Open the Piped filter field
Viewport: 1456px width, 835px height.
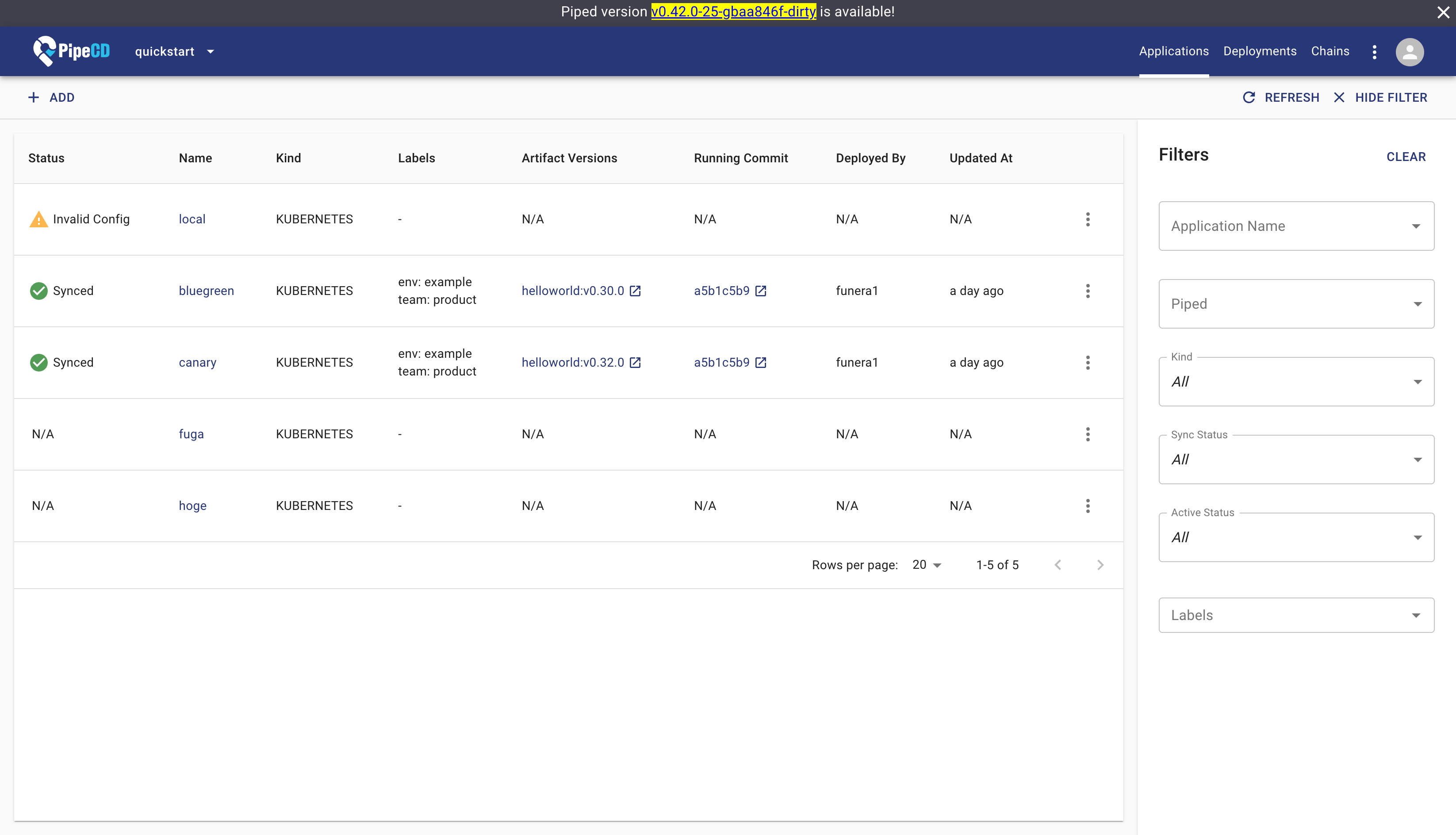point(1296,304)
